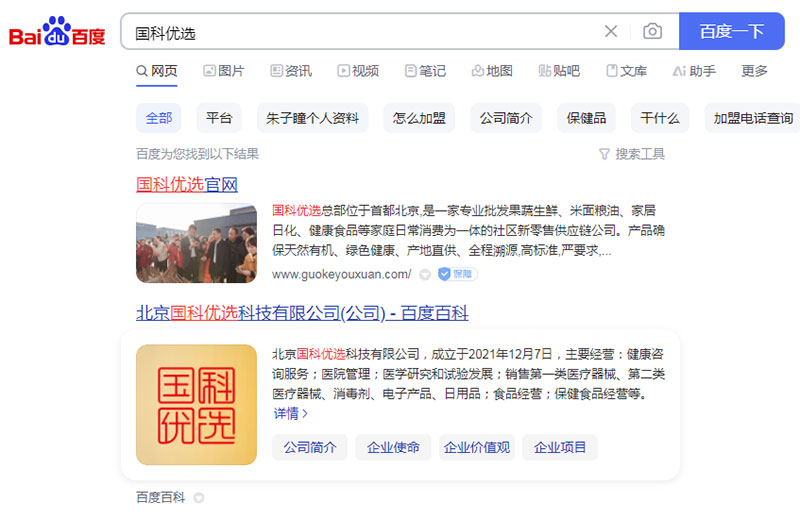Clear the search box with X icon
This screenshot has width=800, height=519.
point(611,31)
